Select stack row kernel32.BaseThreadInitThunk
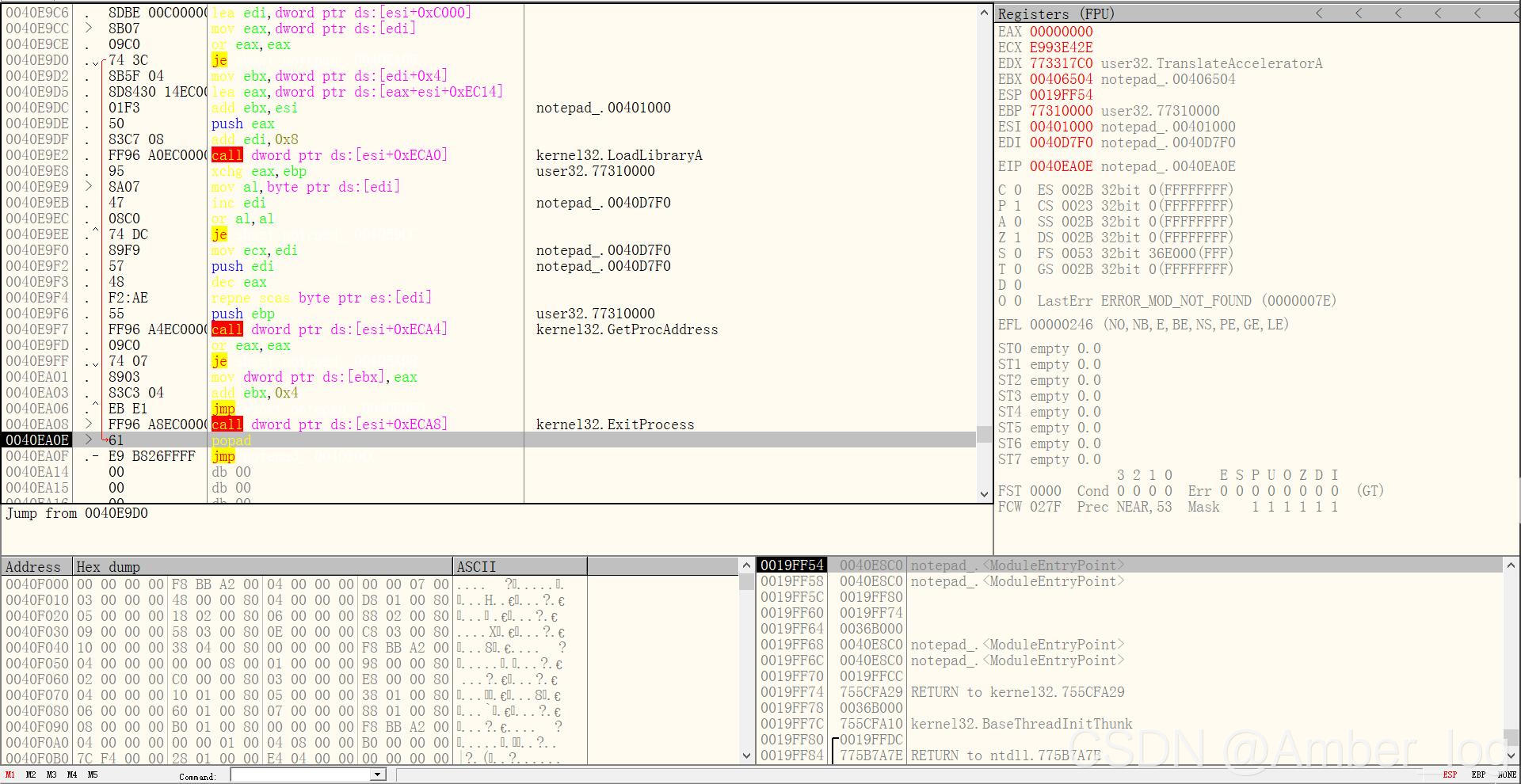This screenshot has width=1521, height=784. coord(1130,724)
